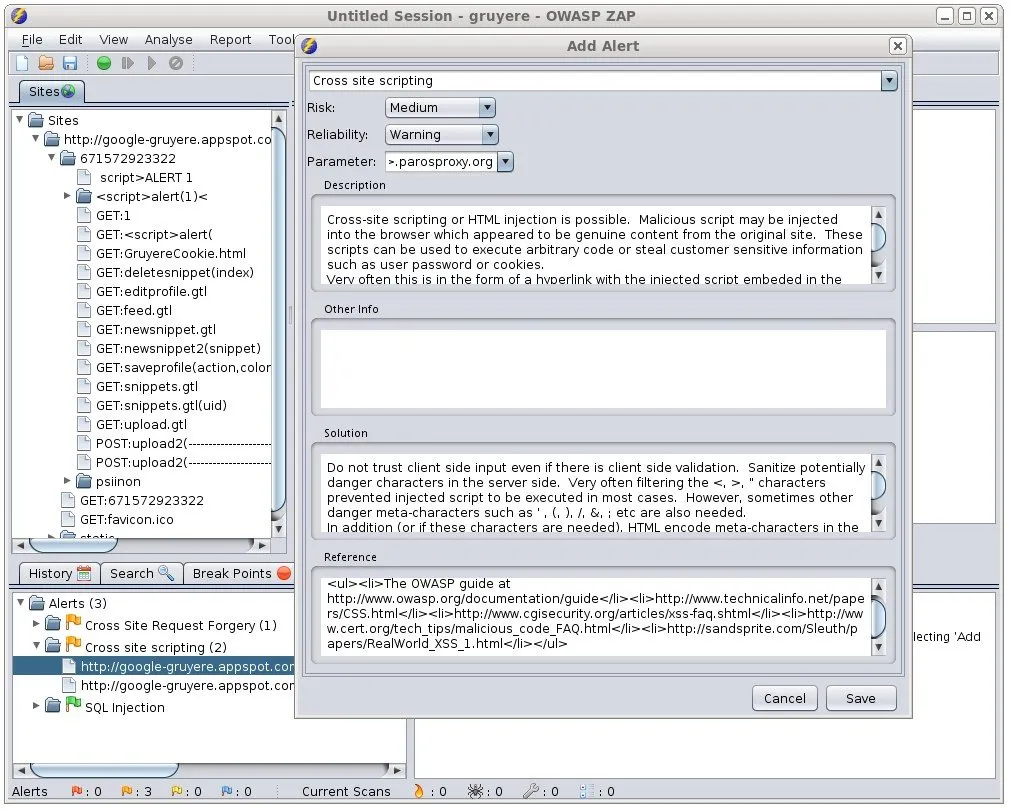
Task: Click down arrow of Solution scrollbar
Action: coord(879,523)
